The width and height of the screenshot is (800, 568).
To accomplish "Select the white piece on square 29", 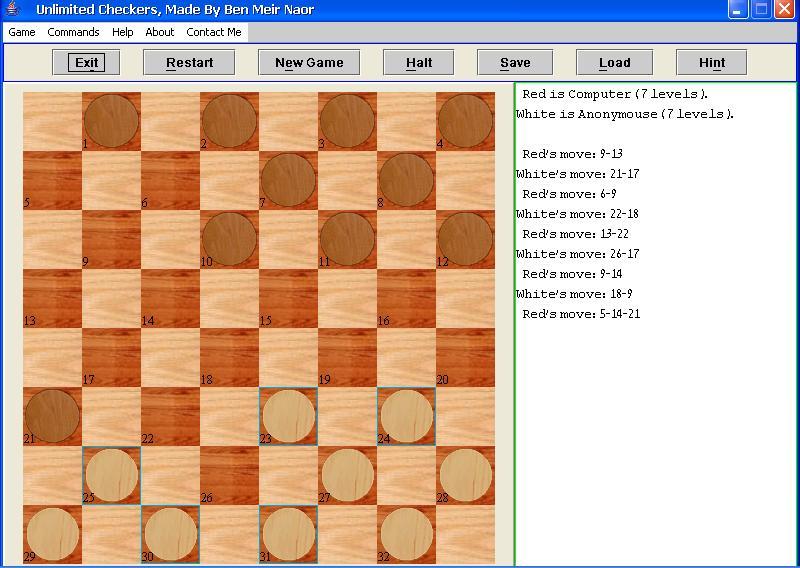I will coord(53,534).
